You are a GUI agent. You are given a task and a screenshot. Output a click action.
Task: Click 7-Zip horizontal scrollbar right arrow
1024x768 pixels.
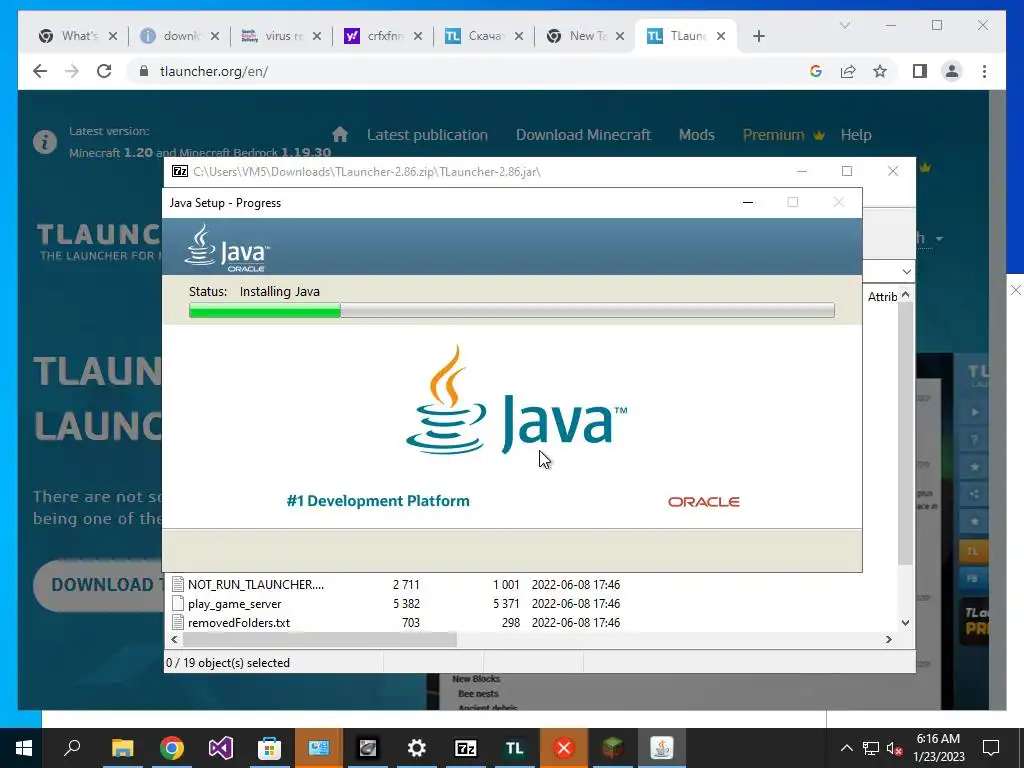(888, 639)
